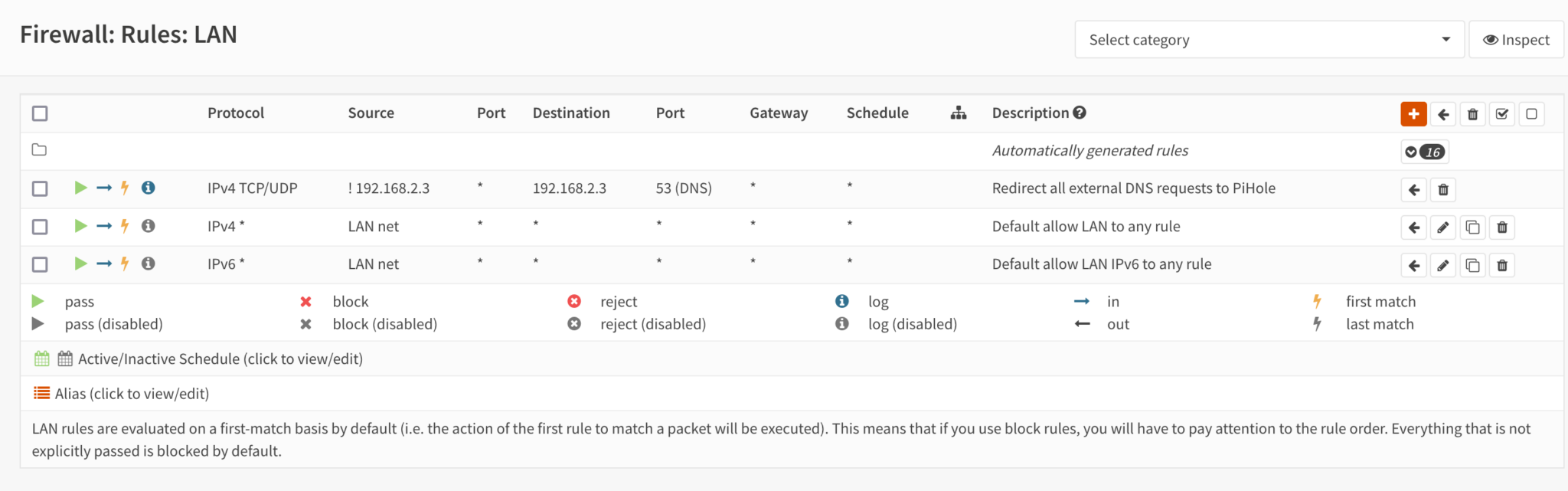Toggle the select-all checkbox in the header row

(x=39, y=113)
